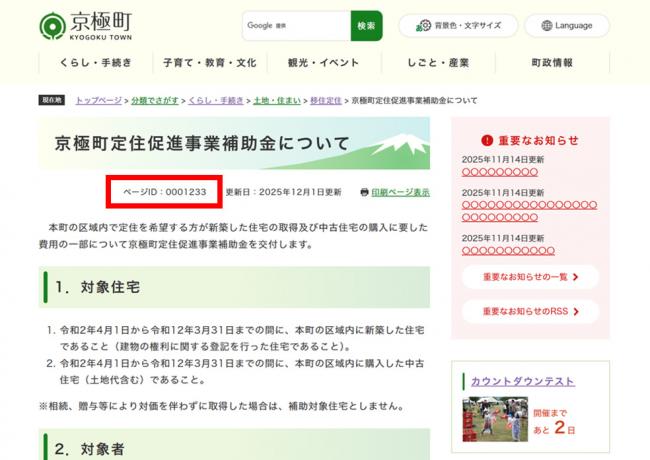This screenshot has width=650, height=460.
Task: Select the 更新日：2025年12月1日更新 text
Action: [x=284, y=192]
